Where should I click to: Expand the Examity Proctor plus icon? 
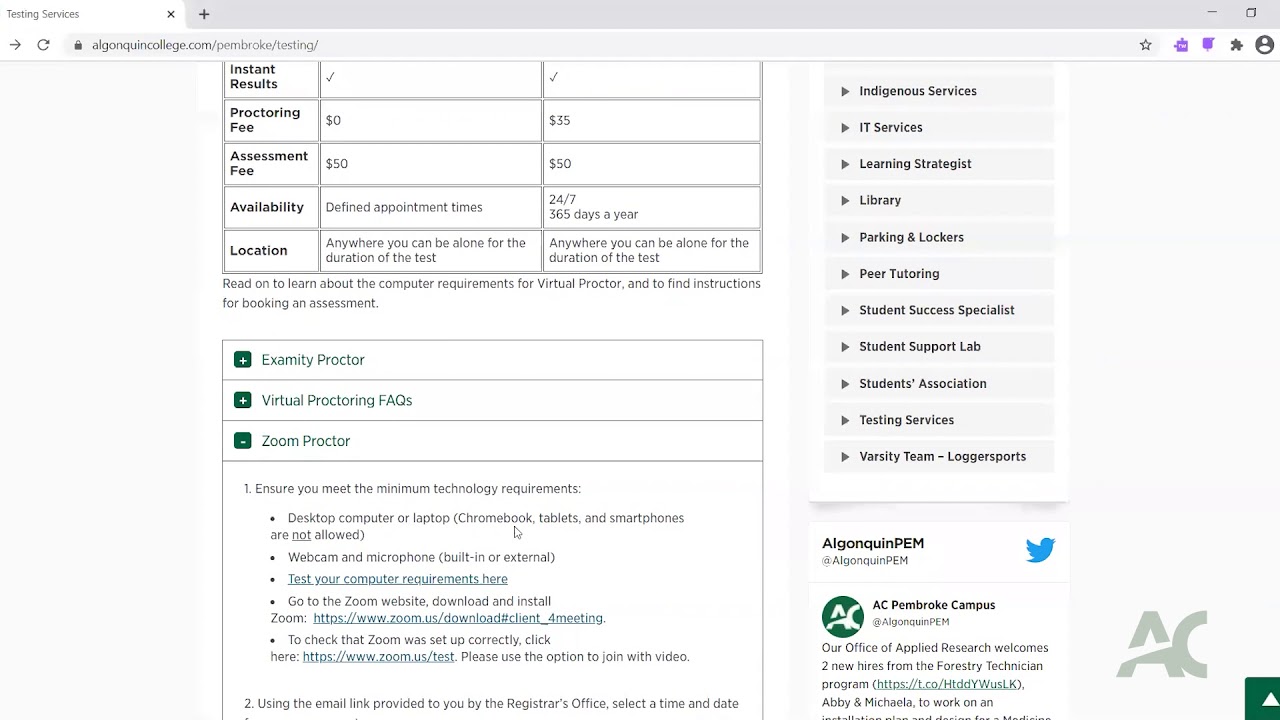242,360
